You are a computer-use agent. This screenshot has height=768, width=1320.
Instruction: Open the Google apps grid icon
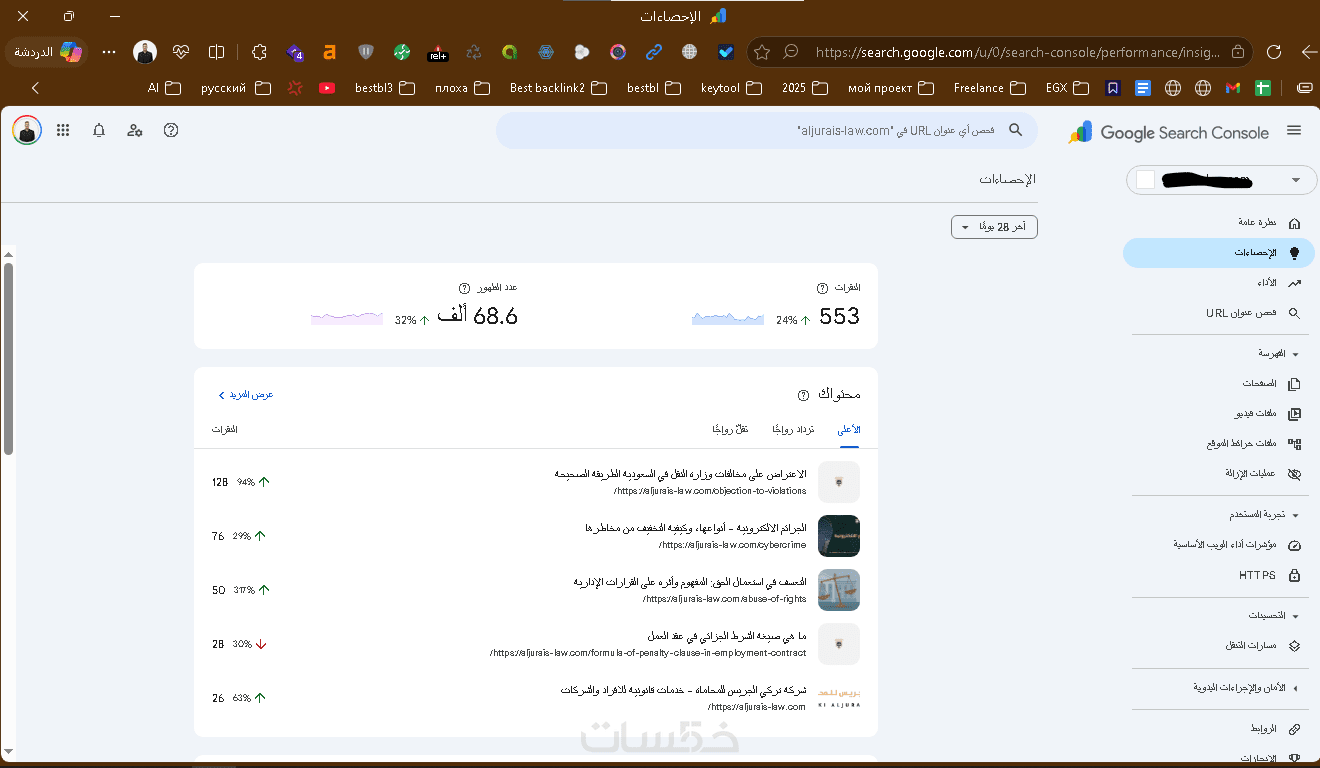coord(63,130)
